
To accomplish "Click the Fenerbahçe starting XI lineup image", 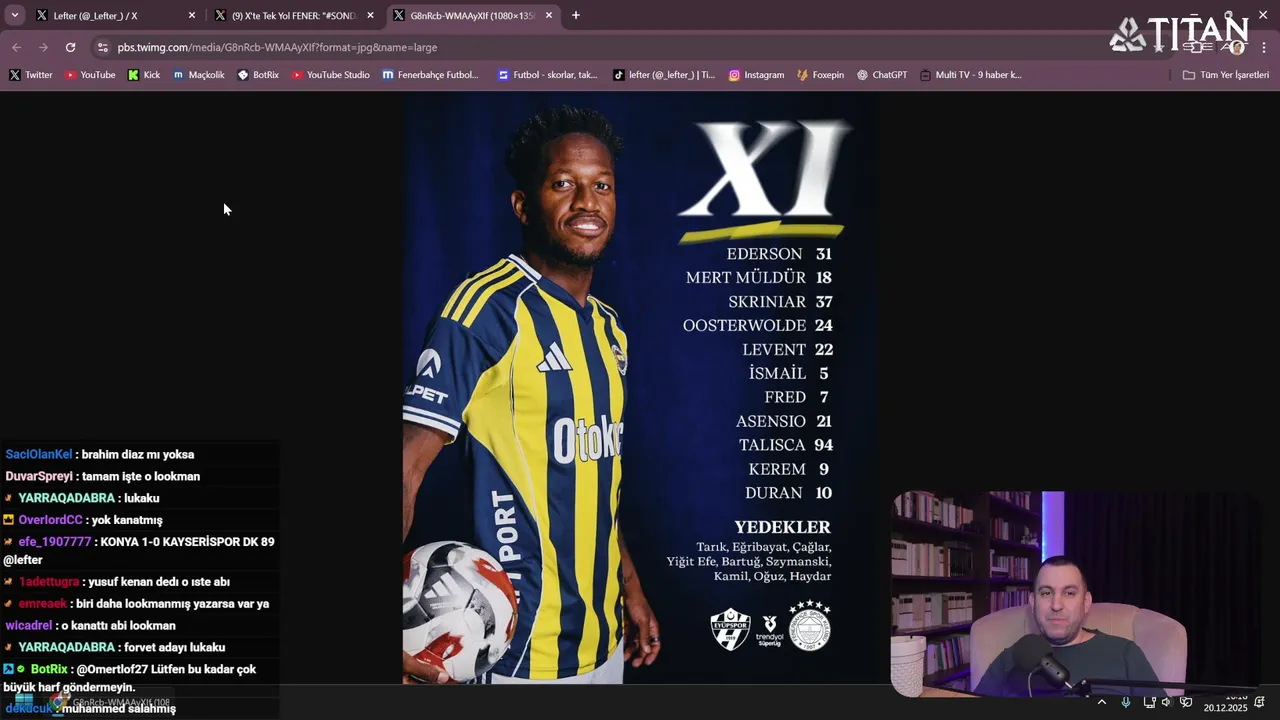I will (x=641, y=388).
